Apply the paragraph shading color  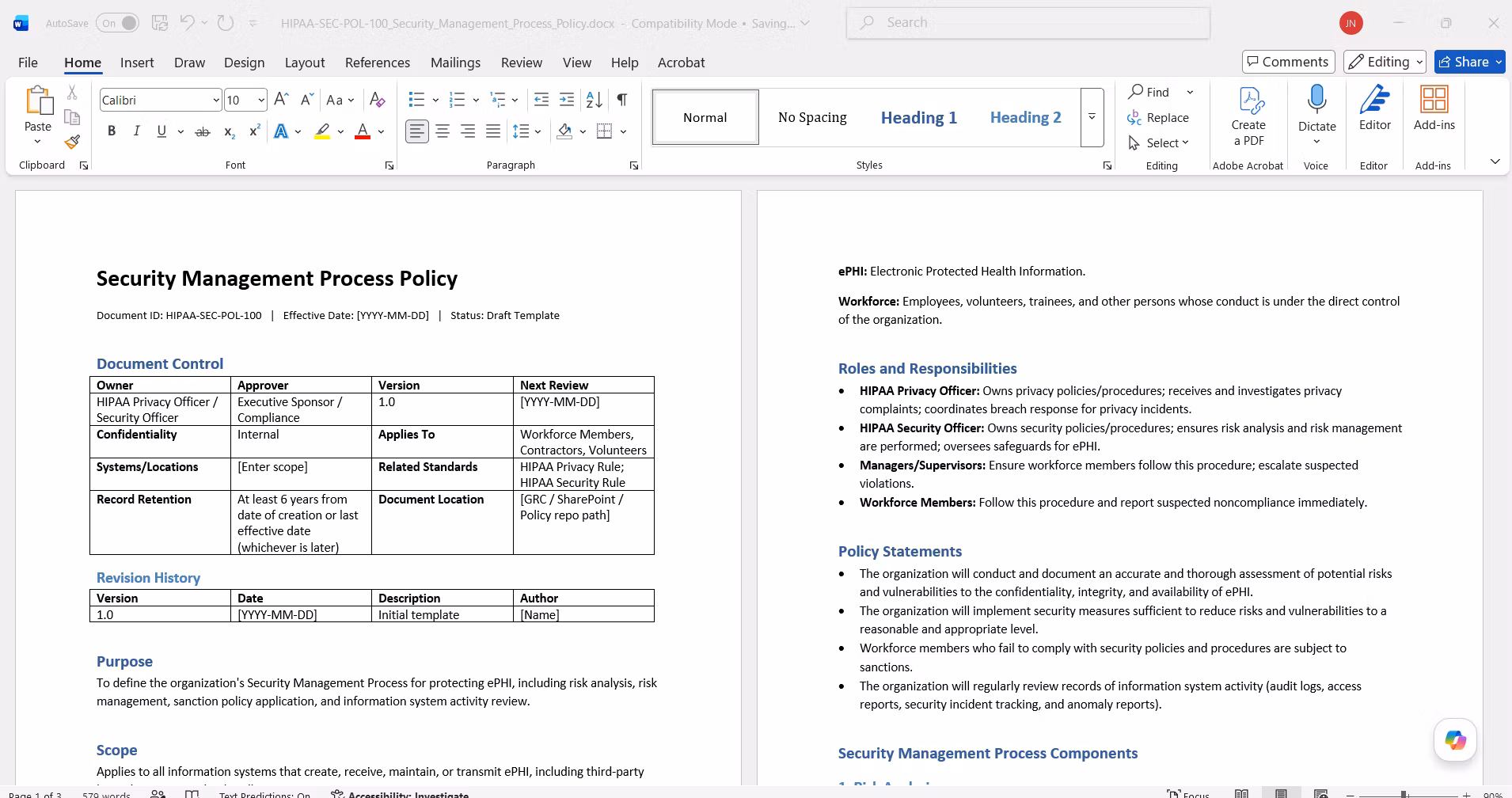pyautogui.click(x=564, y=131)
